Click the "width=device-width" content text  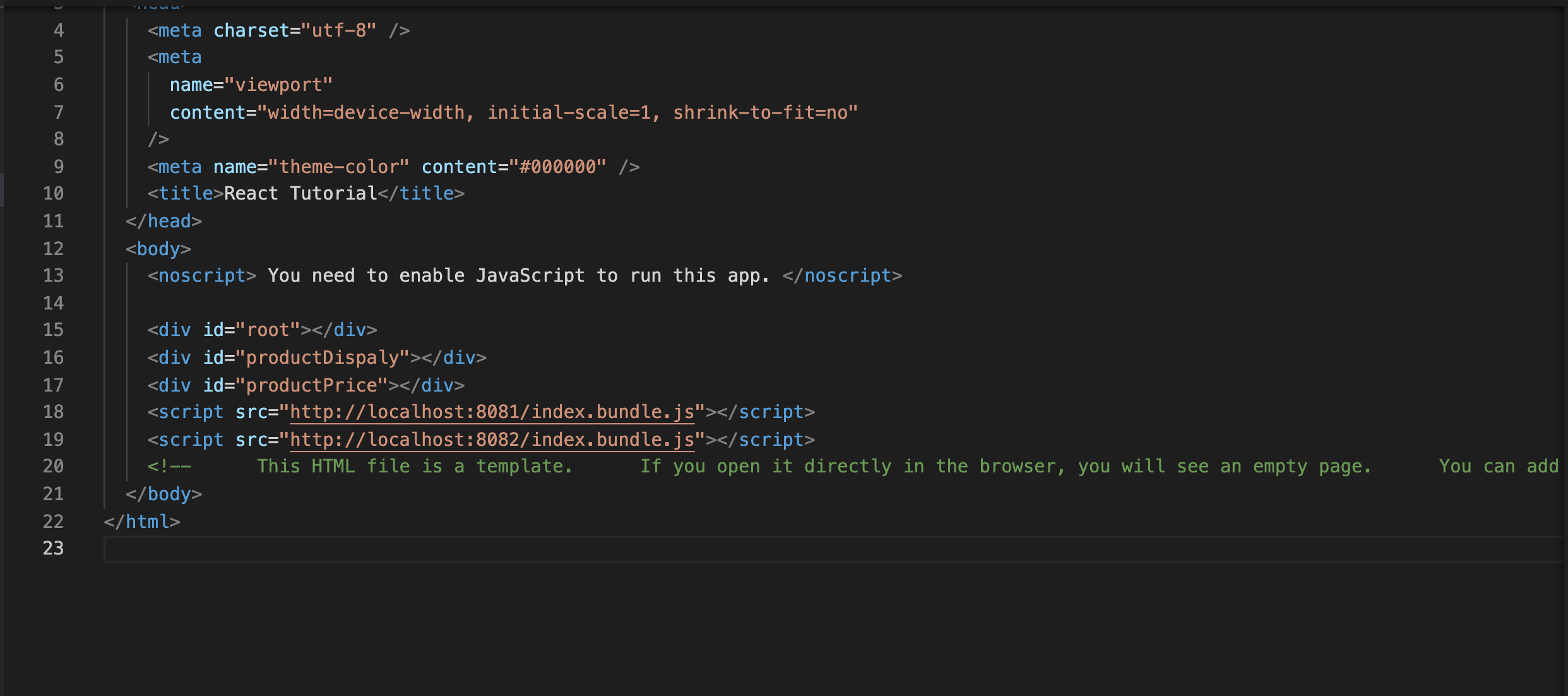(366, 112)
